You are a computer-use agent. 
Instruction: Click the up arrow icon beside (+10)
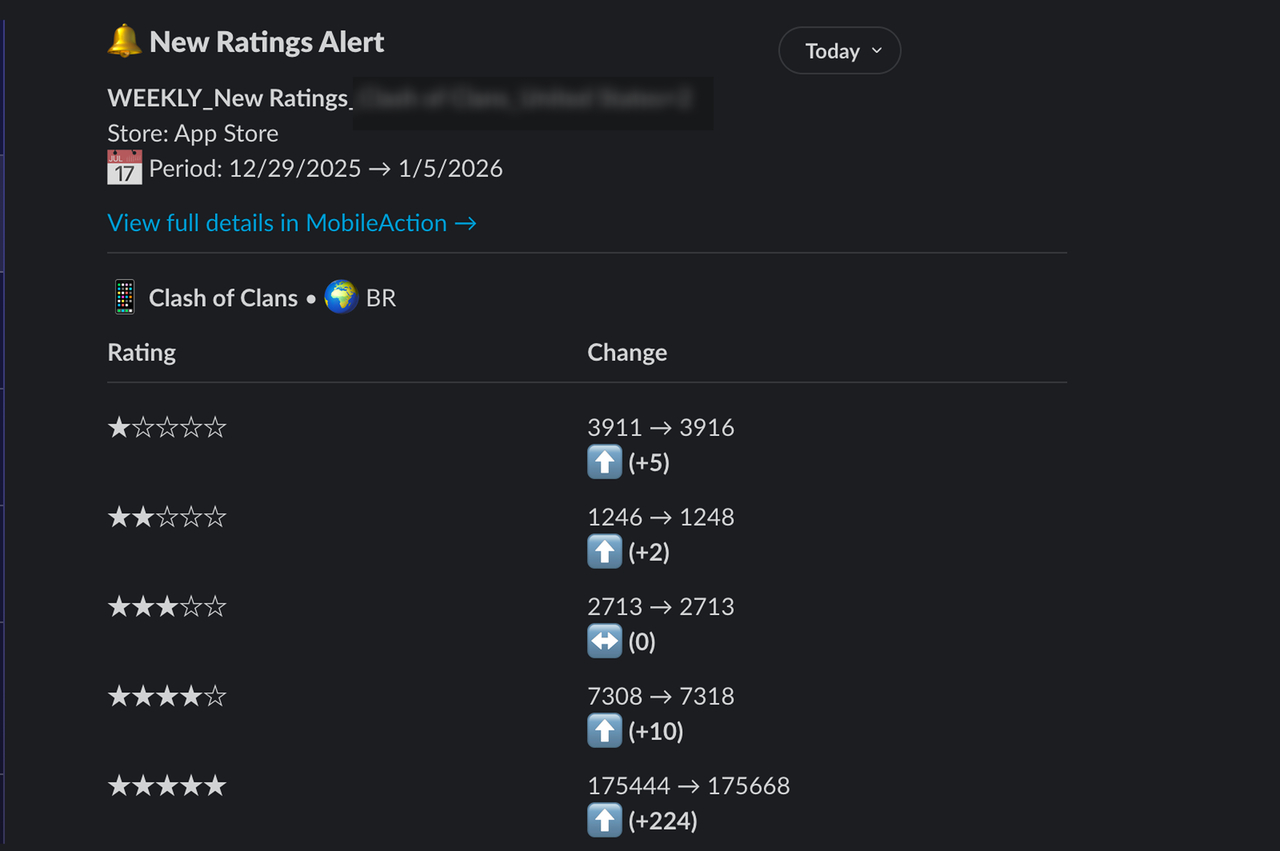click(x=604, y=731)
